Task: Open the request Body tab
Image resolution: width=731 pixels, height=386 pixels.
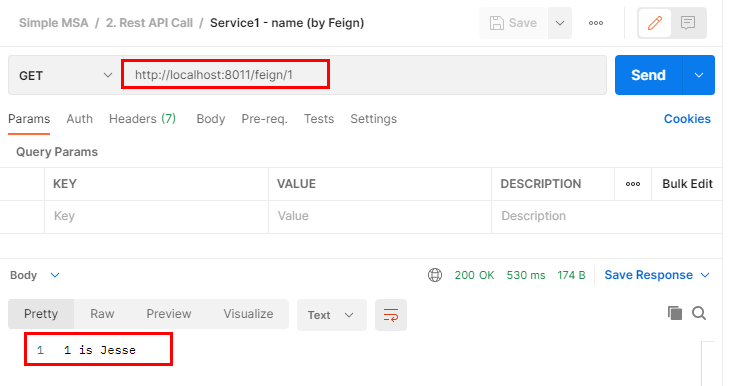Action: tap(211, 119)
